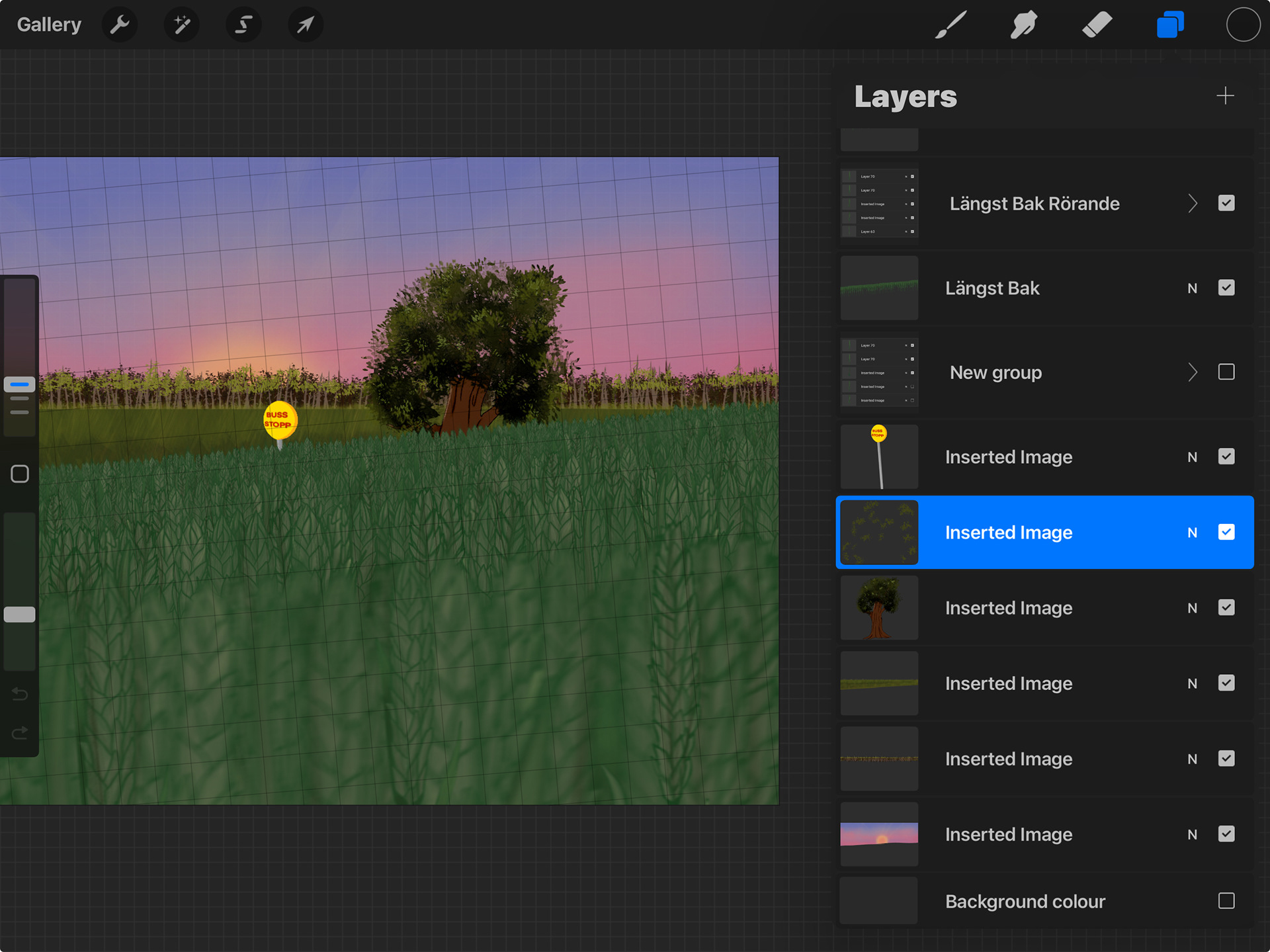Screen dimensions: 1270x952
Task: Select the Längst Bak Rörande group thumbnail
Action: [x=879, y=203]
